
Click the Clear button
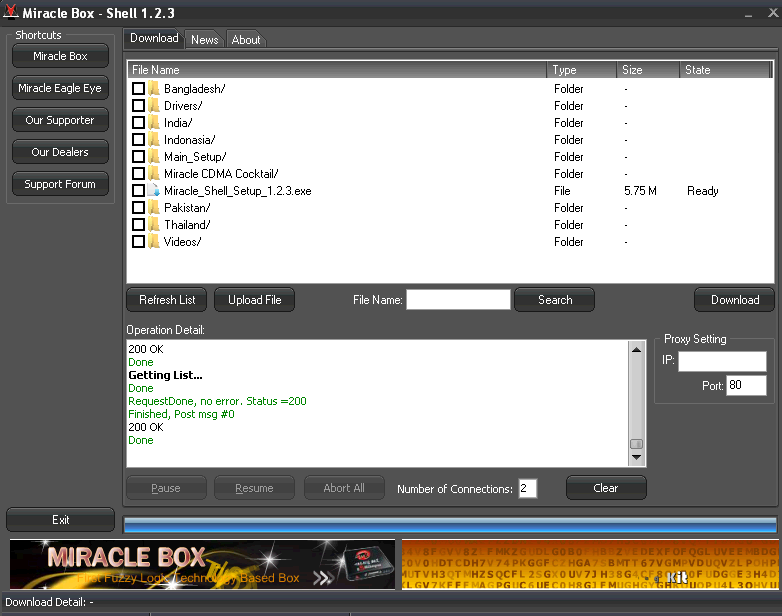(606, 487)
